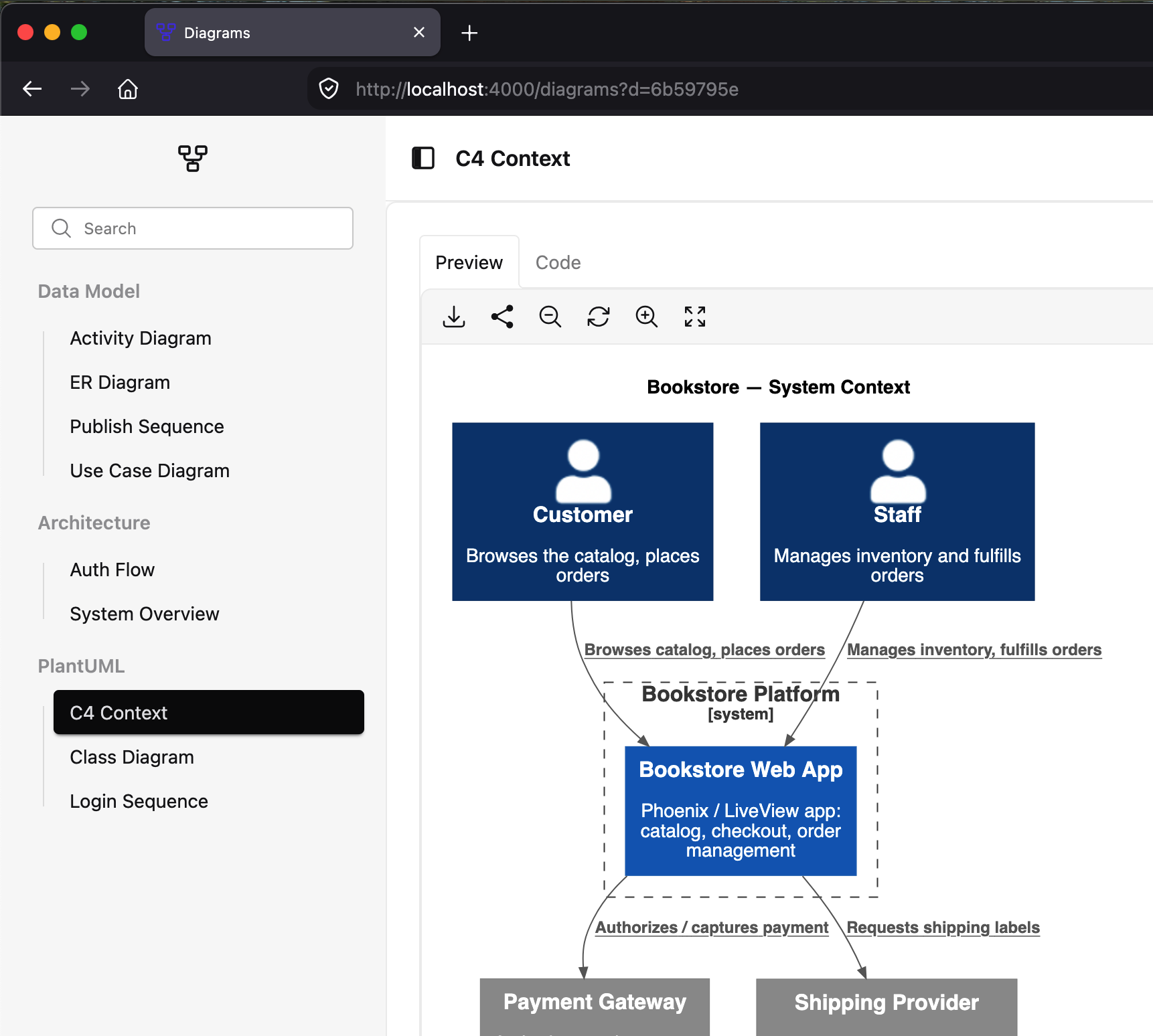Select C4 Context in sidebar
The image size is (1153, 1036).
[x=209, y=712]
